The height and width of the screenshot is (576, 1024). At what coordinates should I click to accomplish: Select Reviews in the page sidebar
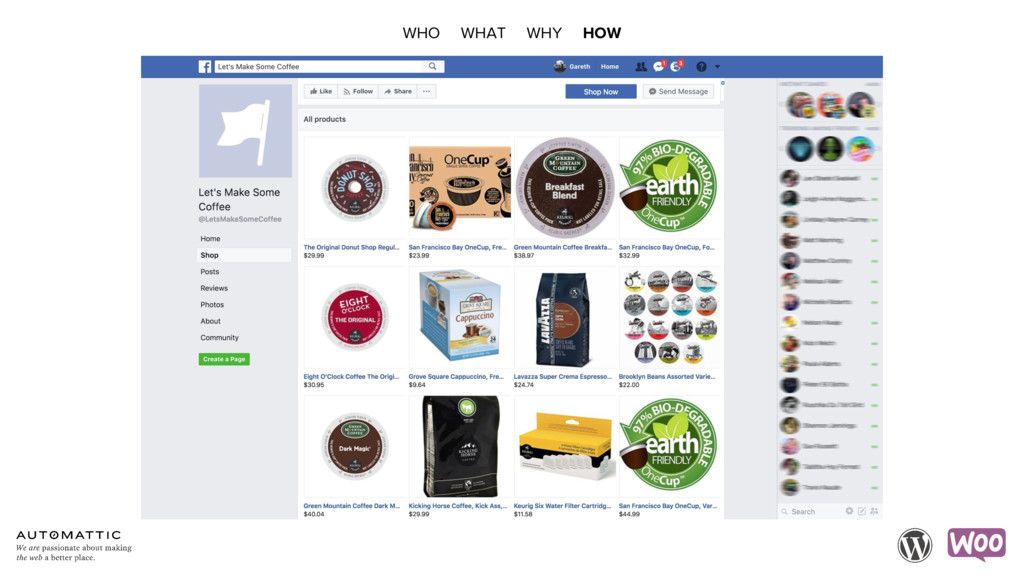tap(214, 288)
